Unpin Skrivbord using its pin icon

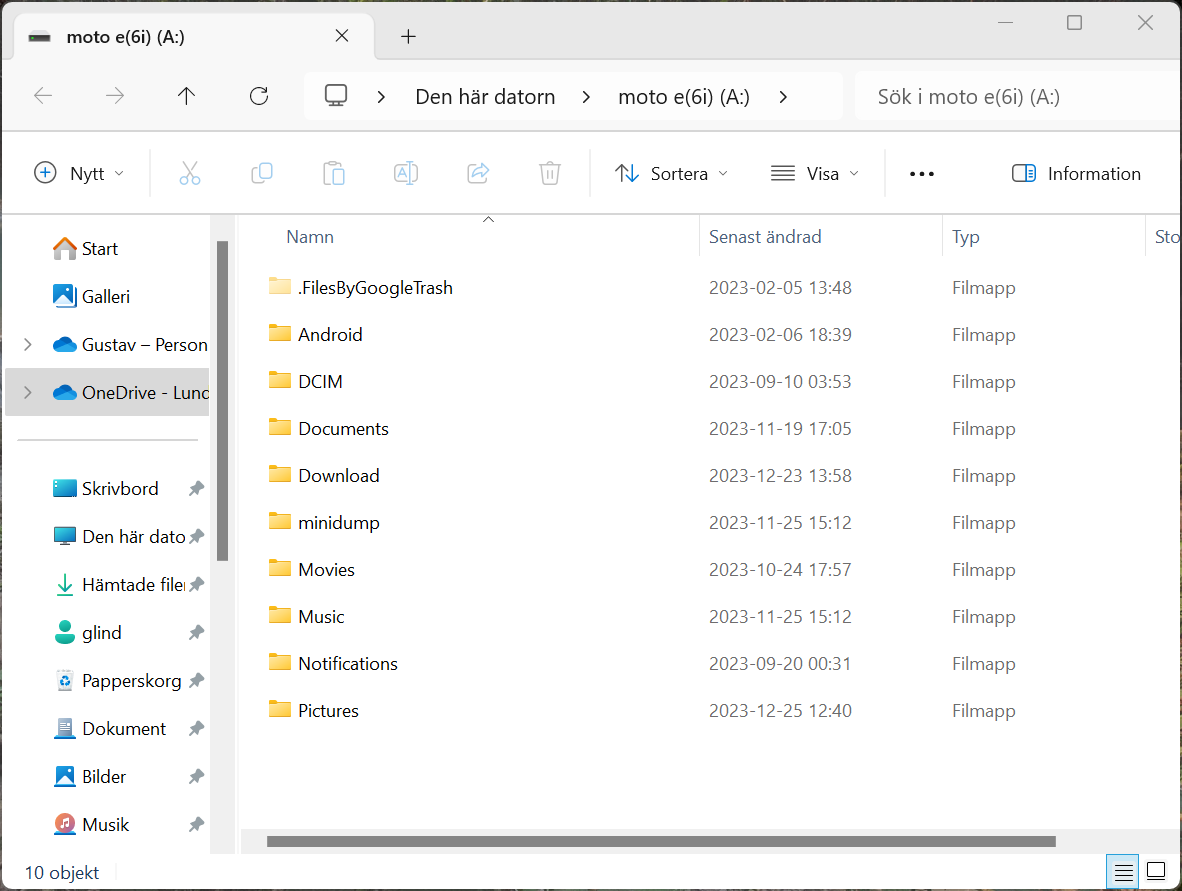point(196,488)
